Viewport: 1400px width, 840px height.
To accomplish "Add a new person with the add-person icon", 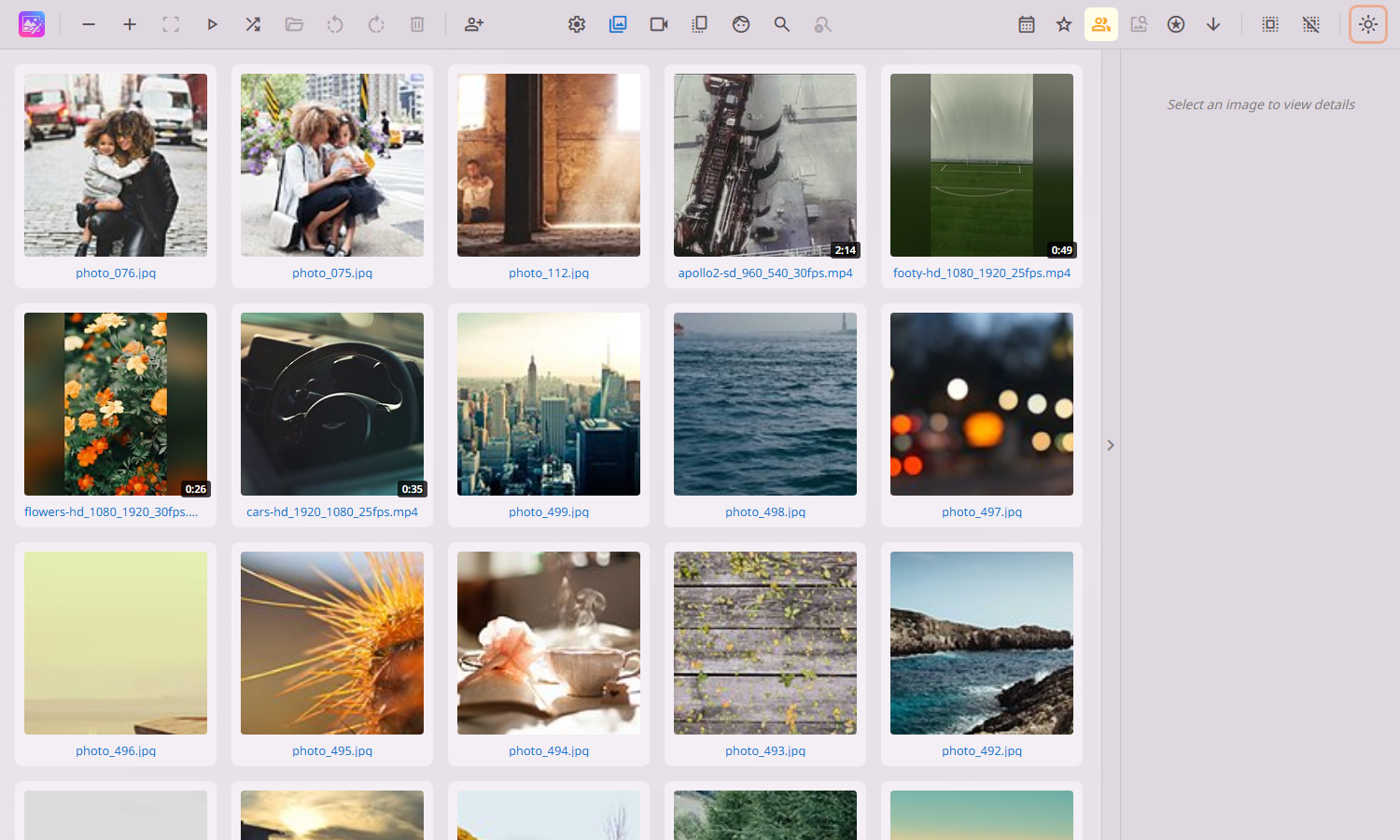I will click(473, 24).
